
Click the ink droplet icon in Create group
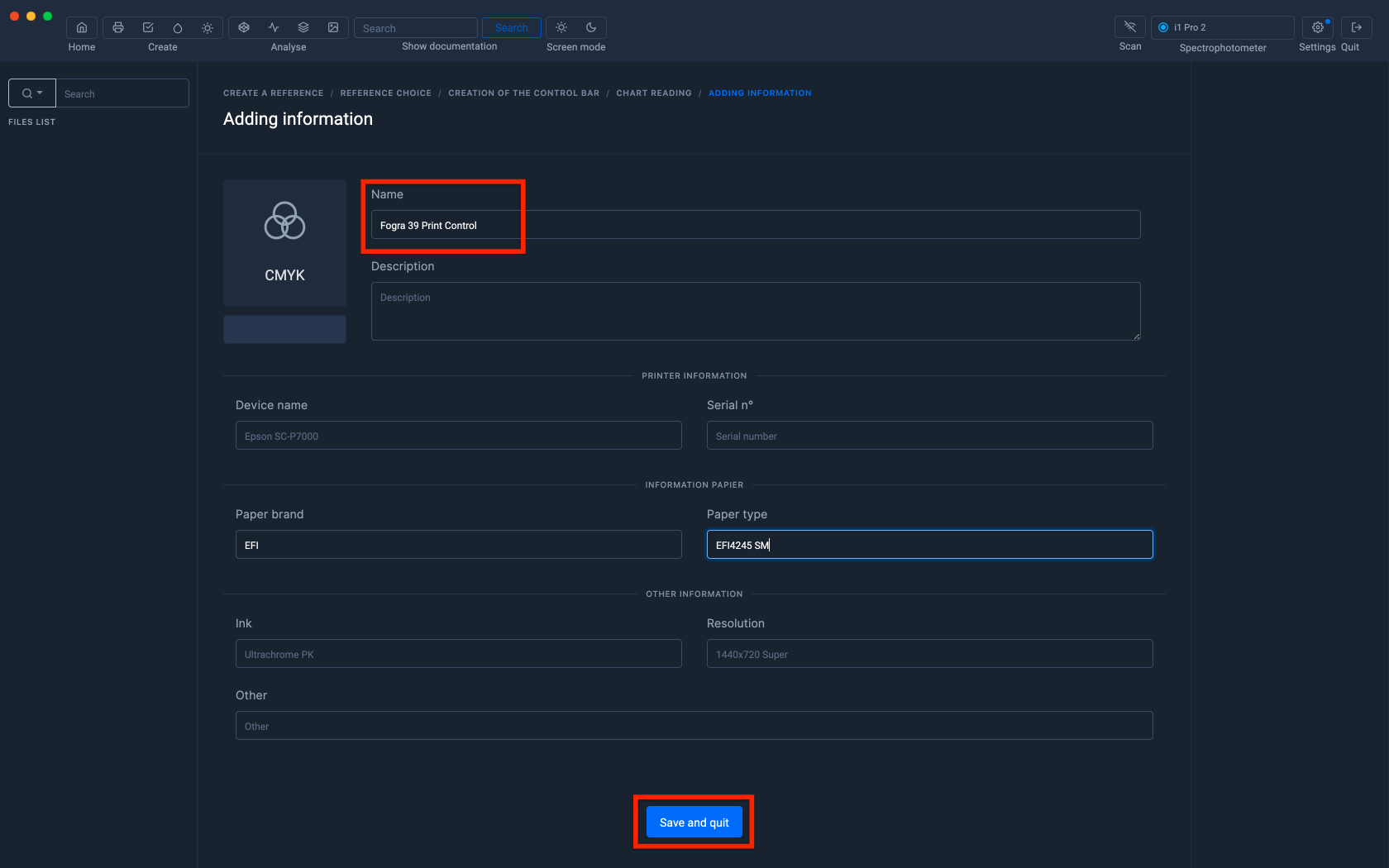click(178, 27)
